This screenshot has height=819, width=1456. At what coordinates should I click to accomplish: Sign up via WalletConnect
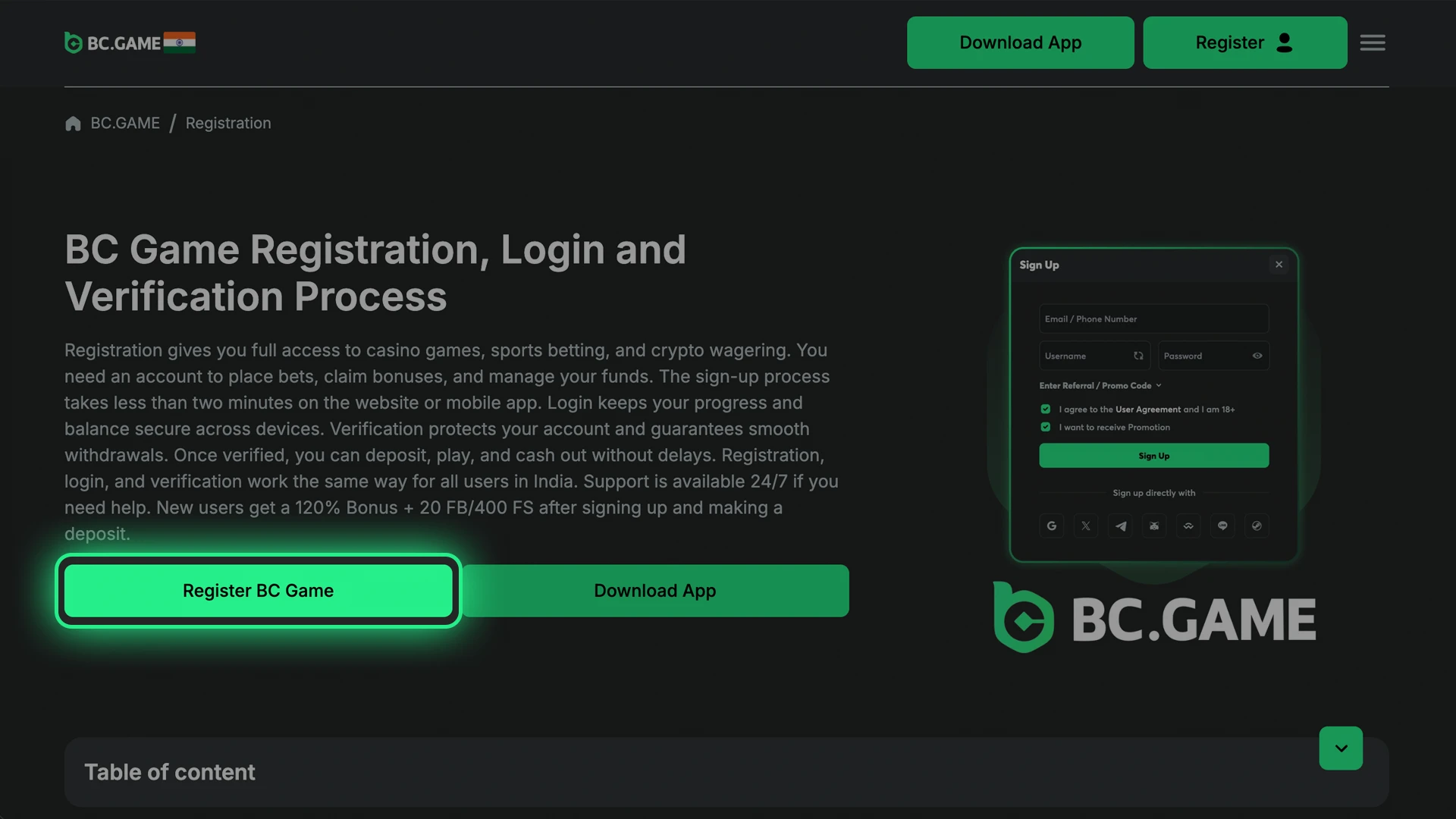(x=1188, y=526)
